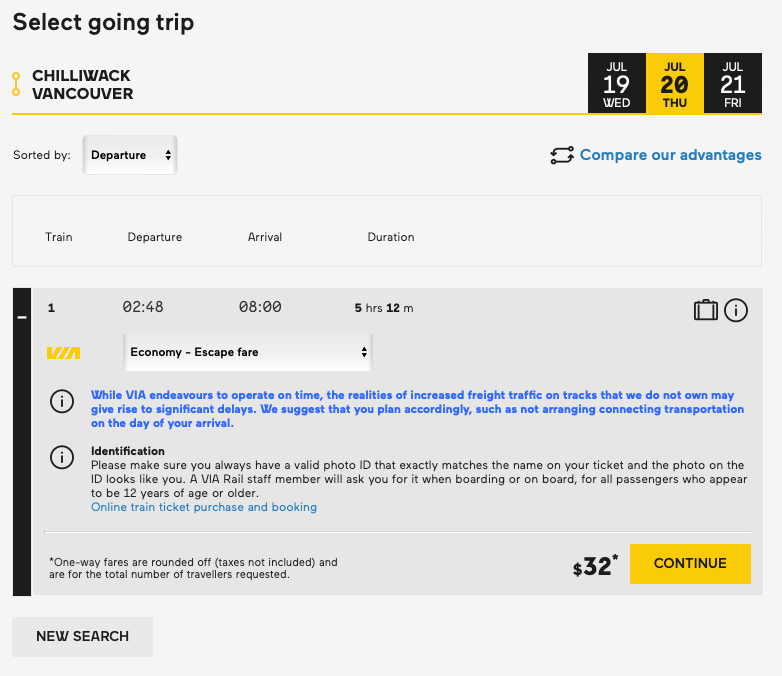The image size is (782, 676).
Task: Click the route line icon beside Chilliwack
Action: 16,84
